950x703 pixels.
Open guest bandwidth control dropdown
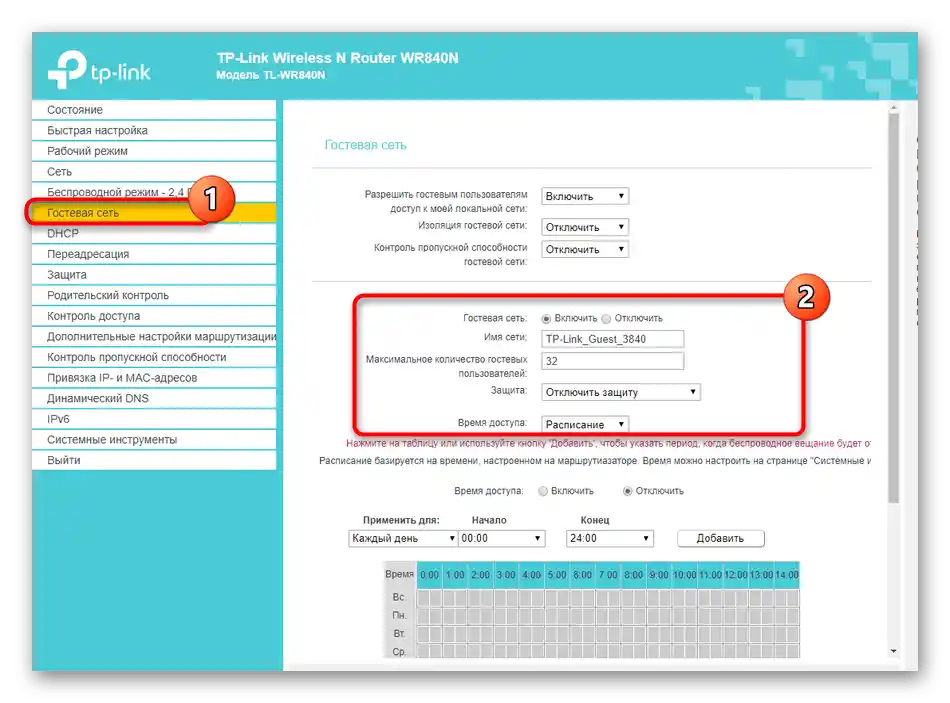point(585,249)
